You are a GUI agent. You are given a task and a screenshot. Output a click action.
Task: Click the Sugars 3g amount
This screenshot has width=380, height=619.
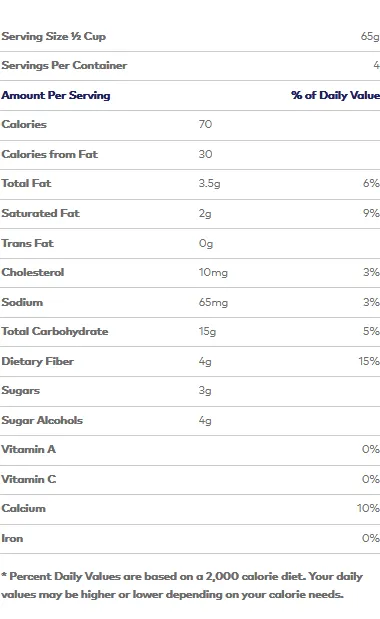(205, 391)
